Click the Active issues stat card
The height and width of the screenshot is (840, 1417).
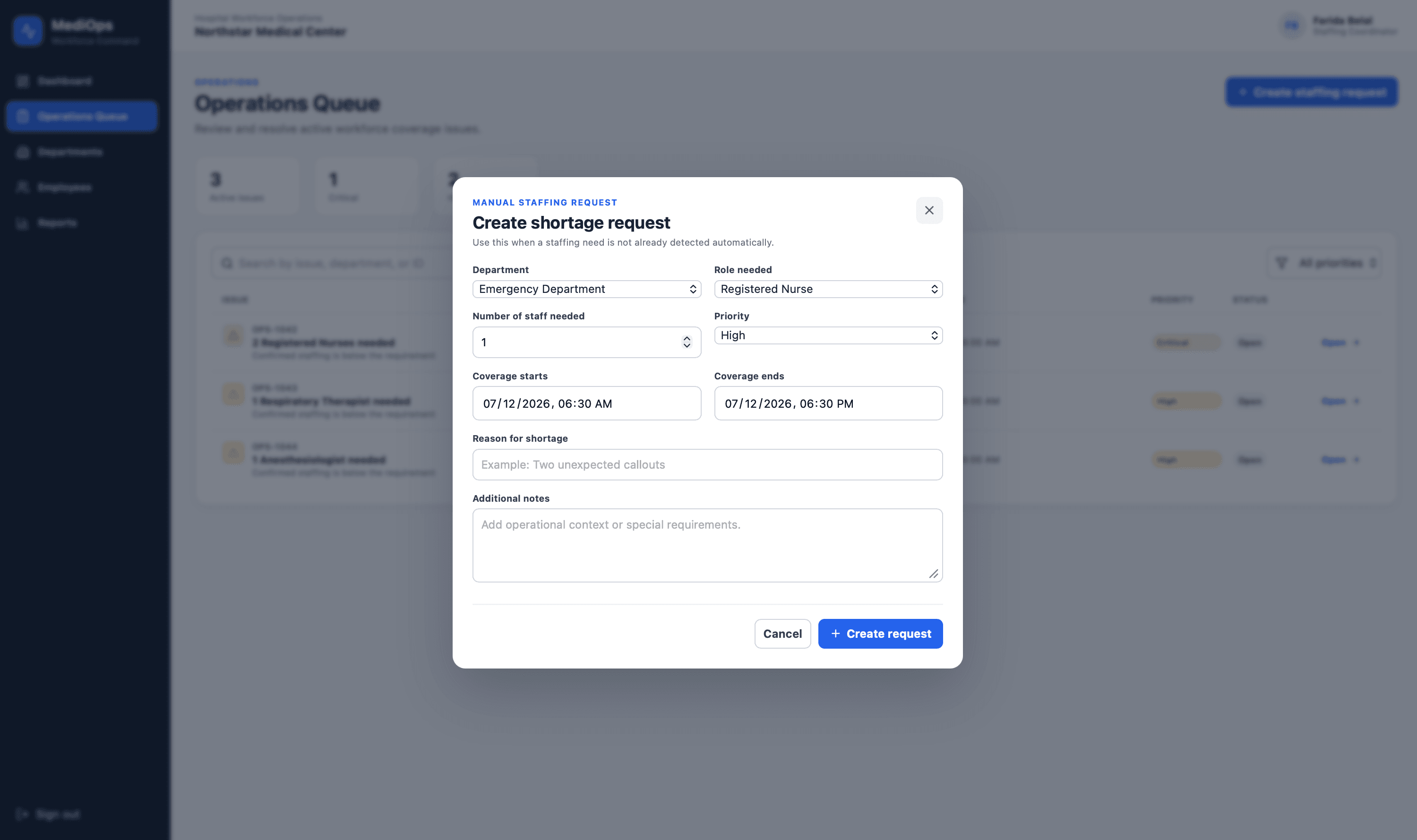248,186
